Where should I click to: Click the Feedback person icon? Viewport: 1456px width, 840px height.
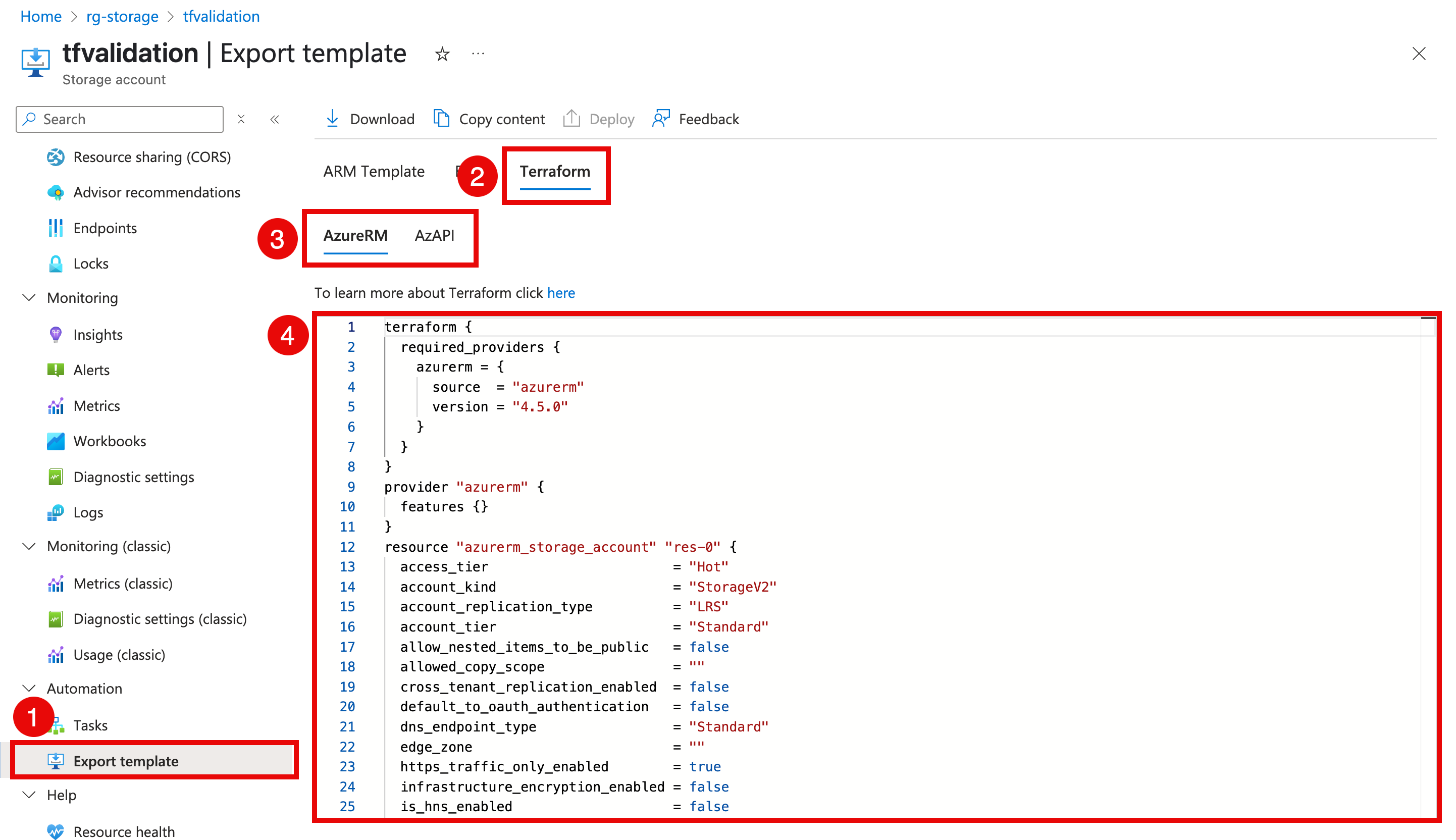tap(661, 119)
